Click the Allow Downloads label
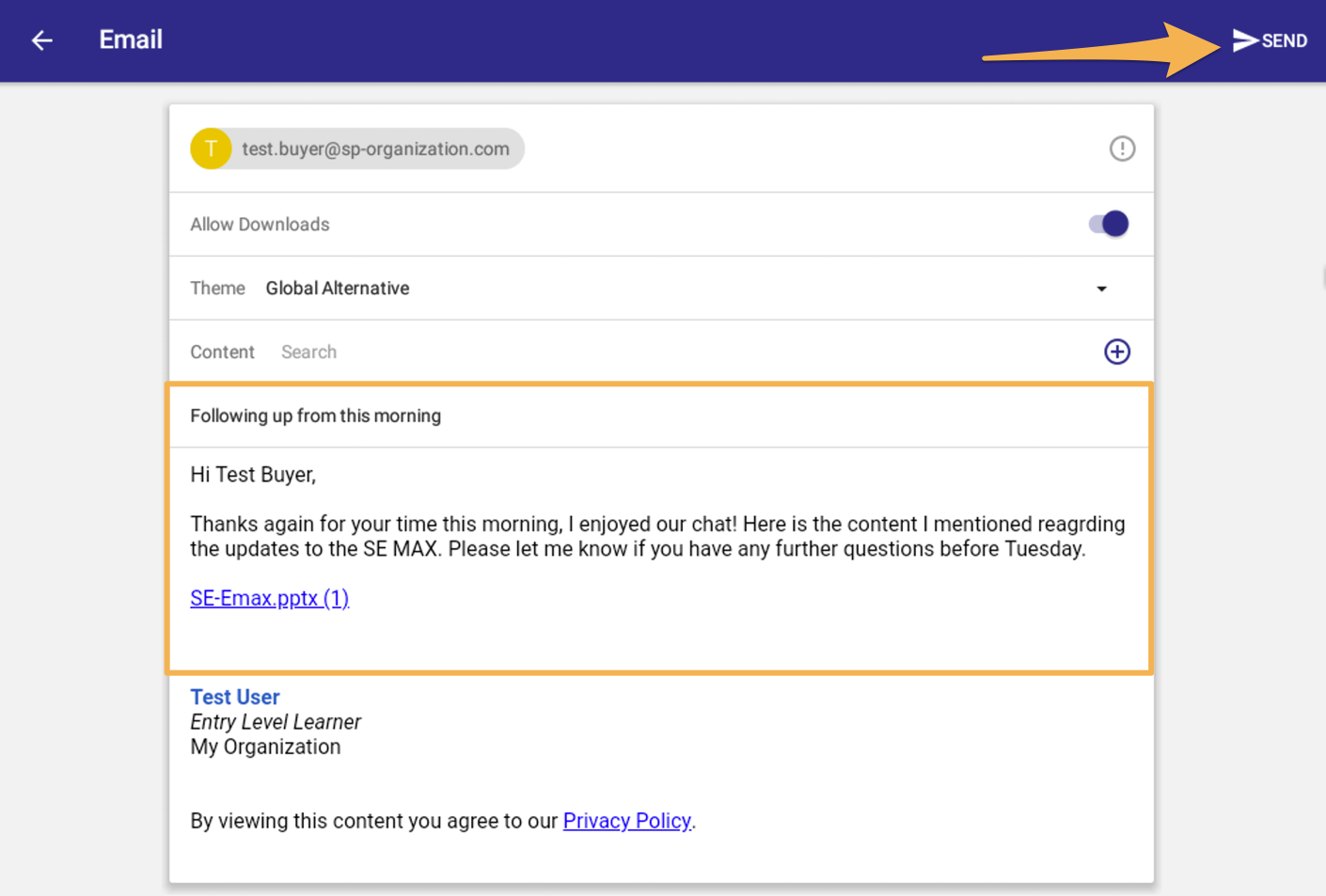This screenshot has height=896, width=1326. coord(260,225)
